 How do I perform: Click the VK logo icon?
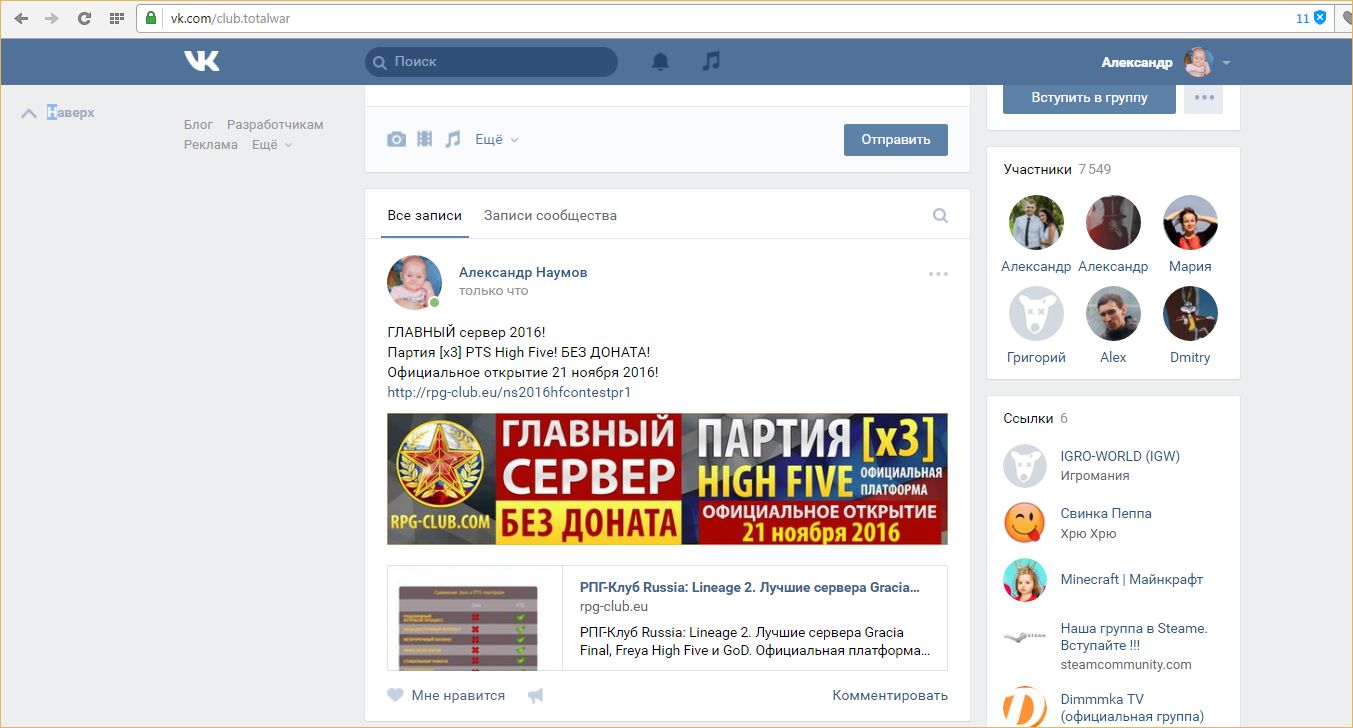[201, 62]
